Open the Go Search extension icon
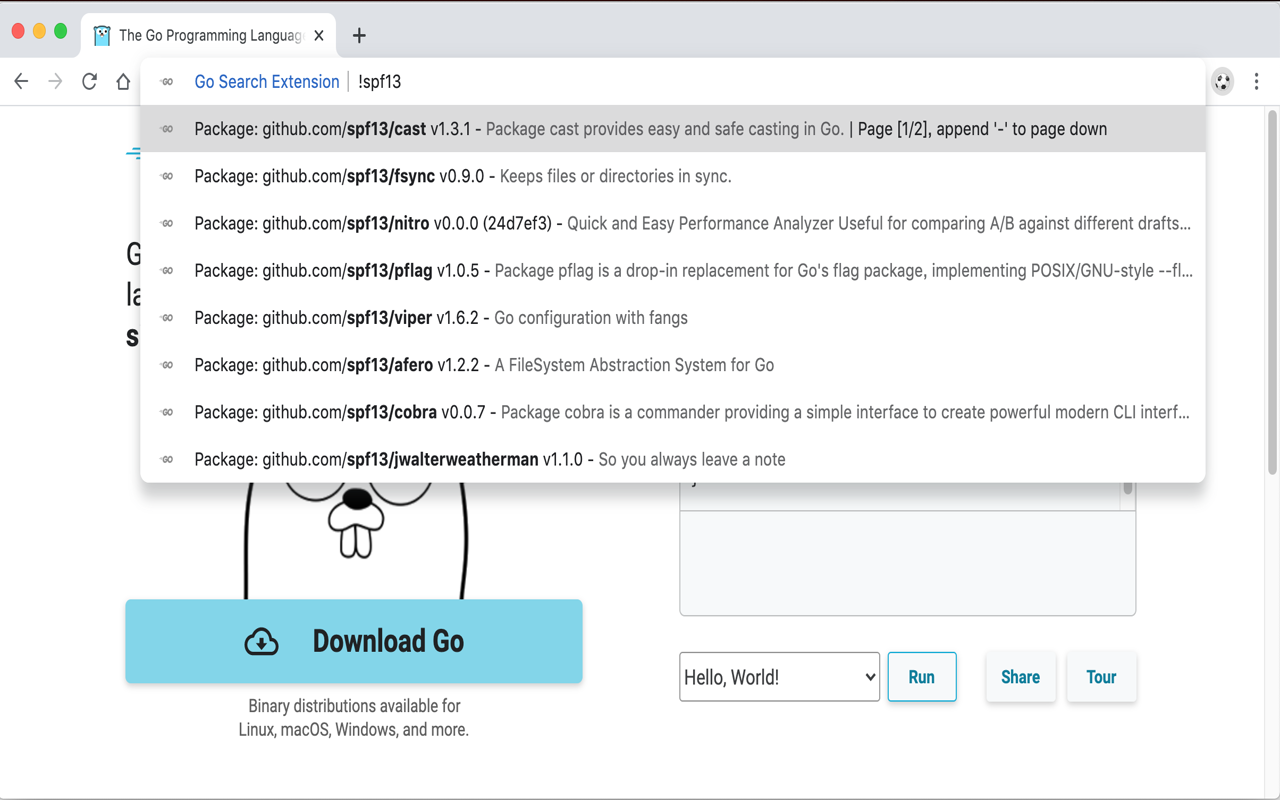1280x800 pixels. (x=1222, y=82)
